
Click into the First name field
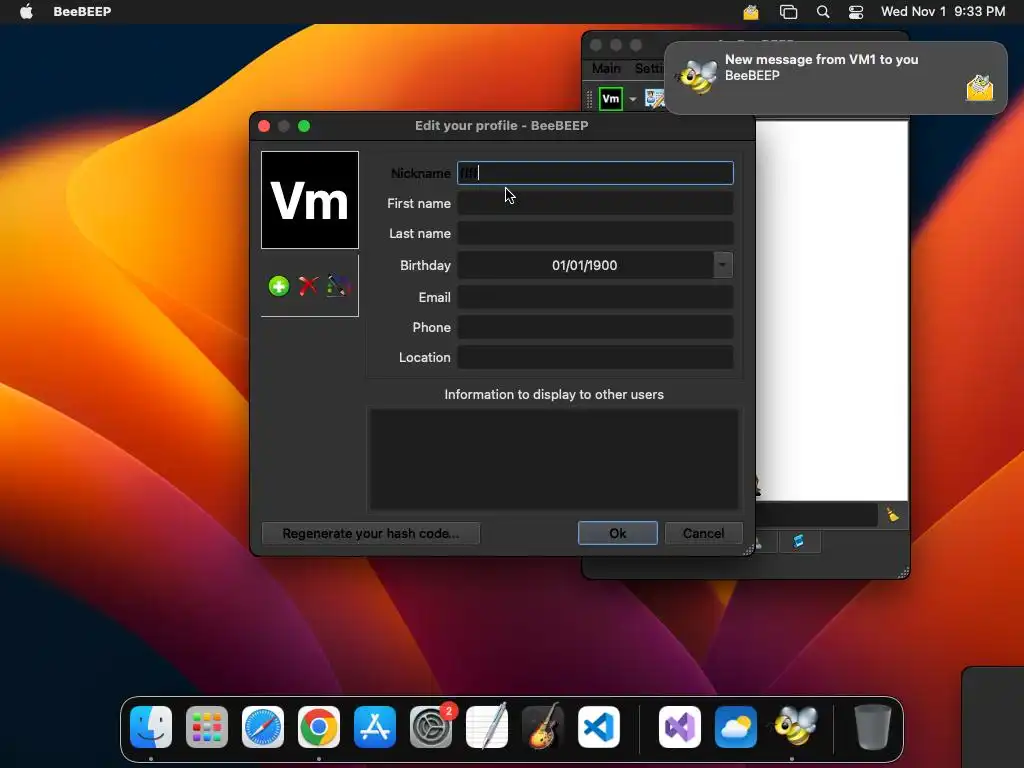point(595,203)
